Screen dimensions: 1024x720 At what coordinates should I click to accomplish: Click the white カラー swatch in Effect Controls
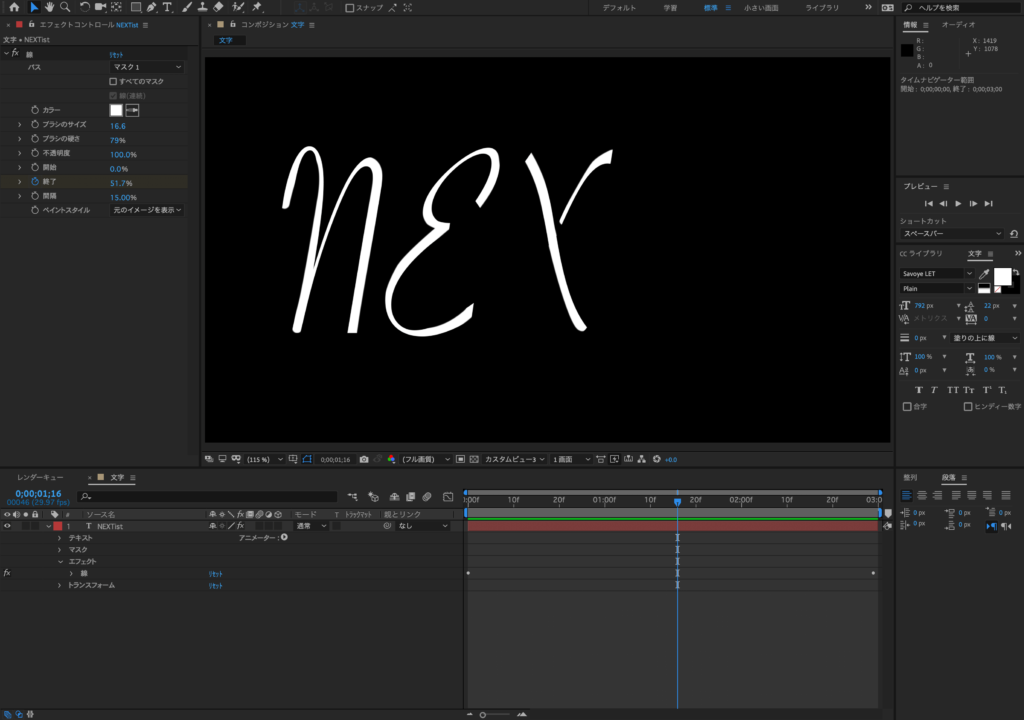point(116,110)
